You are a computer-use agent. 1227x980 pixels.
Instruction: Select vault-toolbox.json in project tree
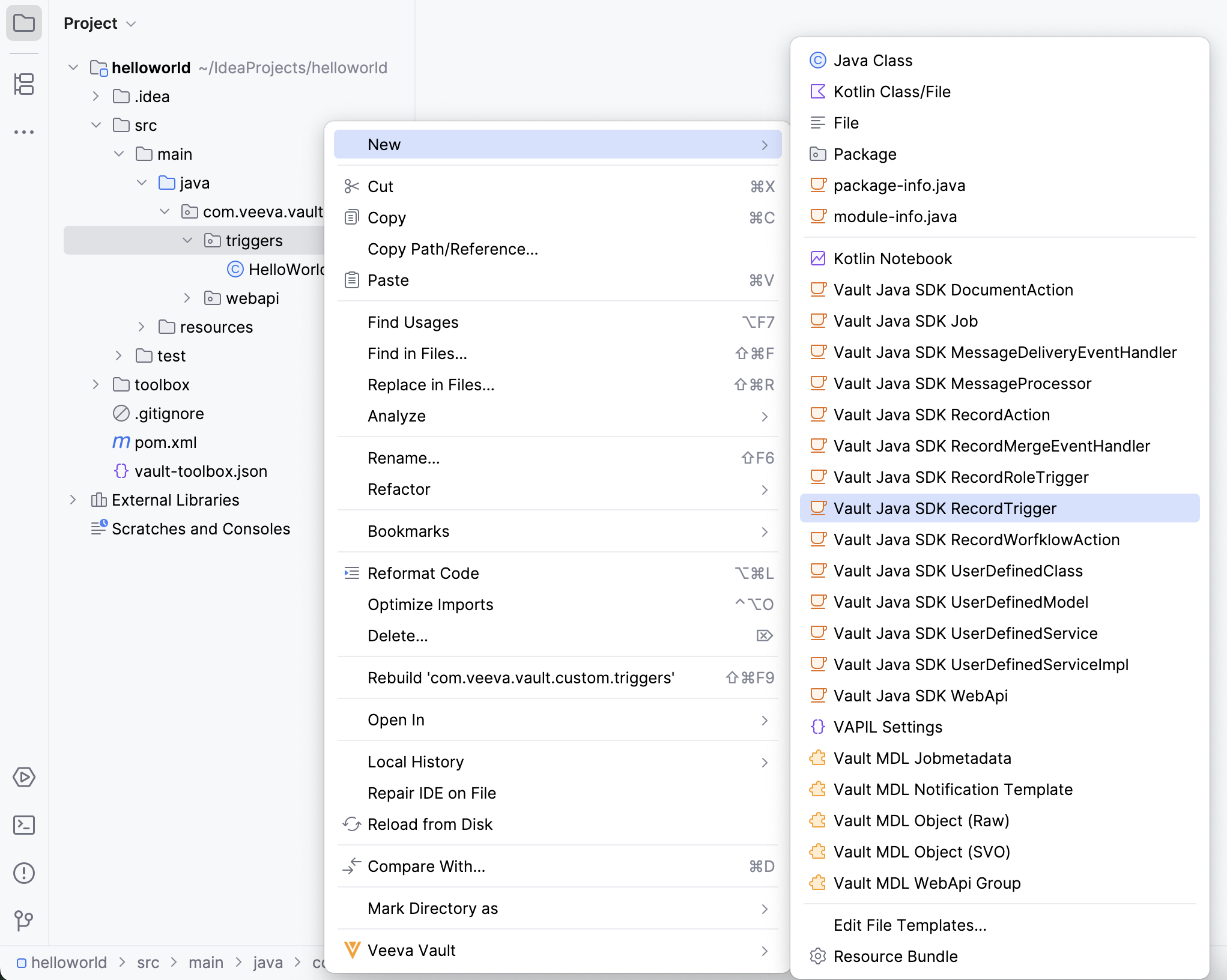click(190, 471)
